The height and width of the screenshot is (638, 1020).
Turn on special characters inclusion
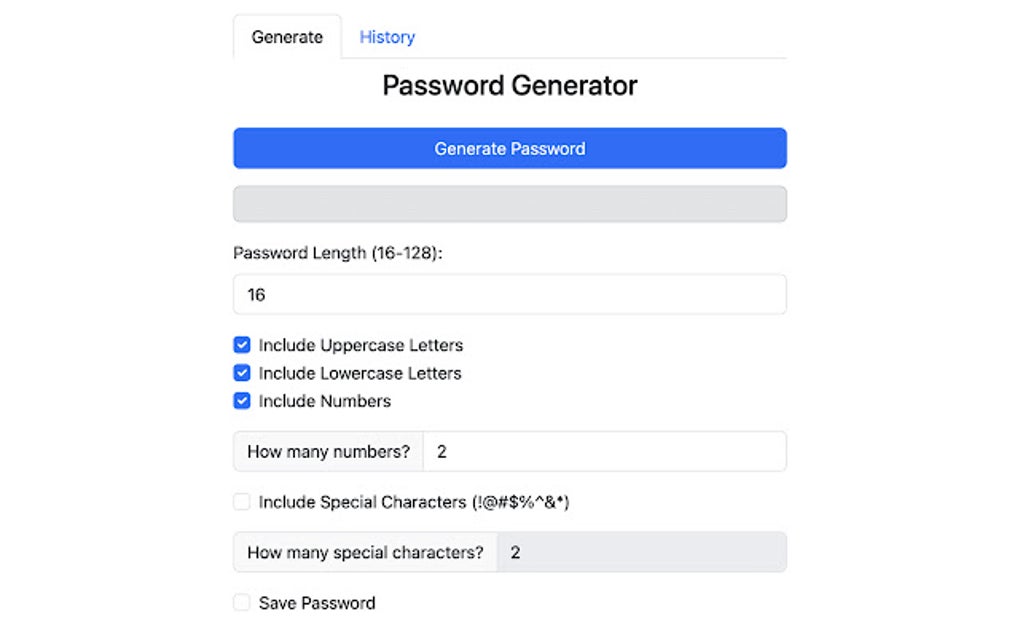(x=241, y=501)
